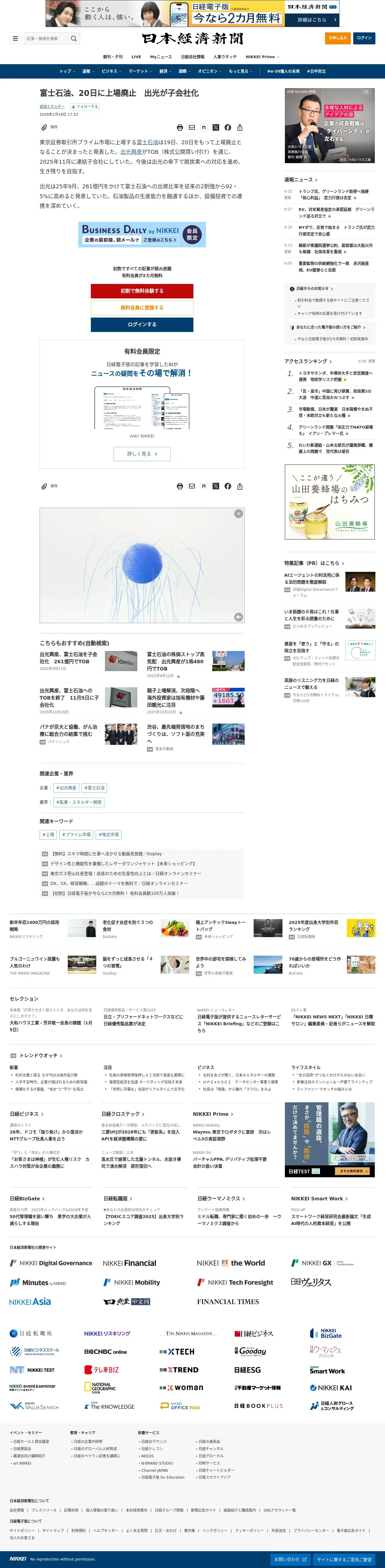The height and width of the screenshot is (1568, 385).
Task: Expand the 国際 nav dropdown
Action: pyautogui.click(x=185, y=71)
